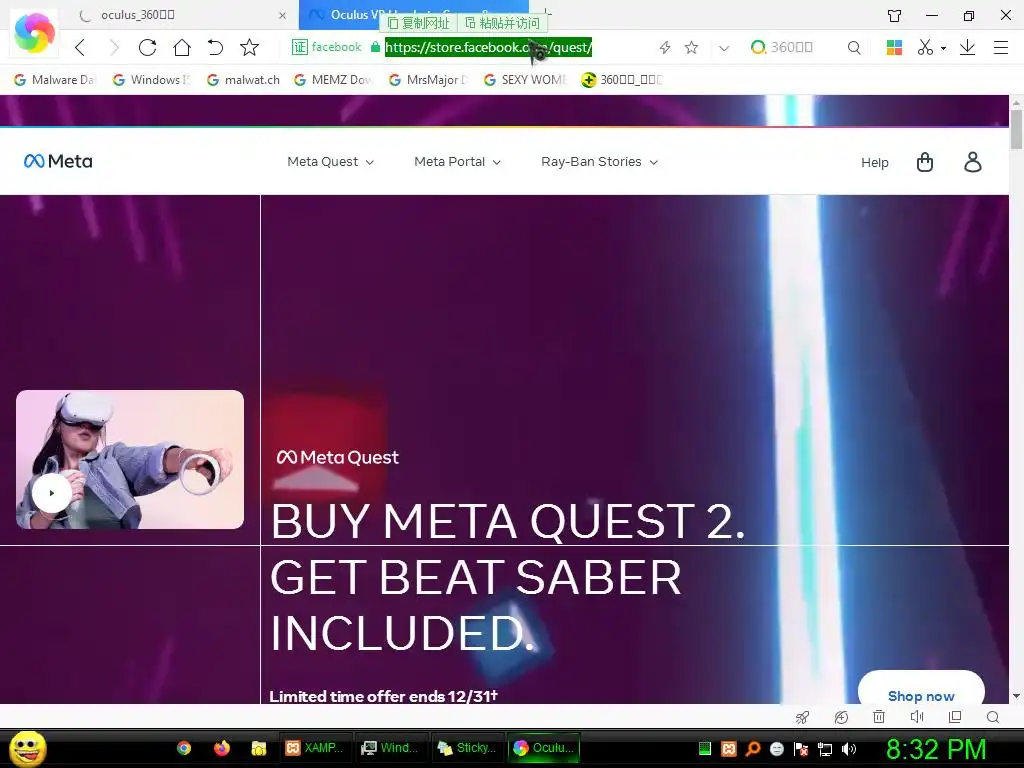Click the skin shirt icon in title bar
This screenshot has height=768, width=1024.
(894, 15)
